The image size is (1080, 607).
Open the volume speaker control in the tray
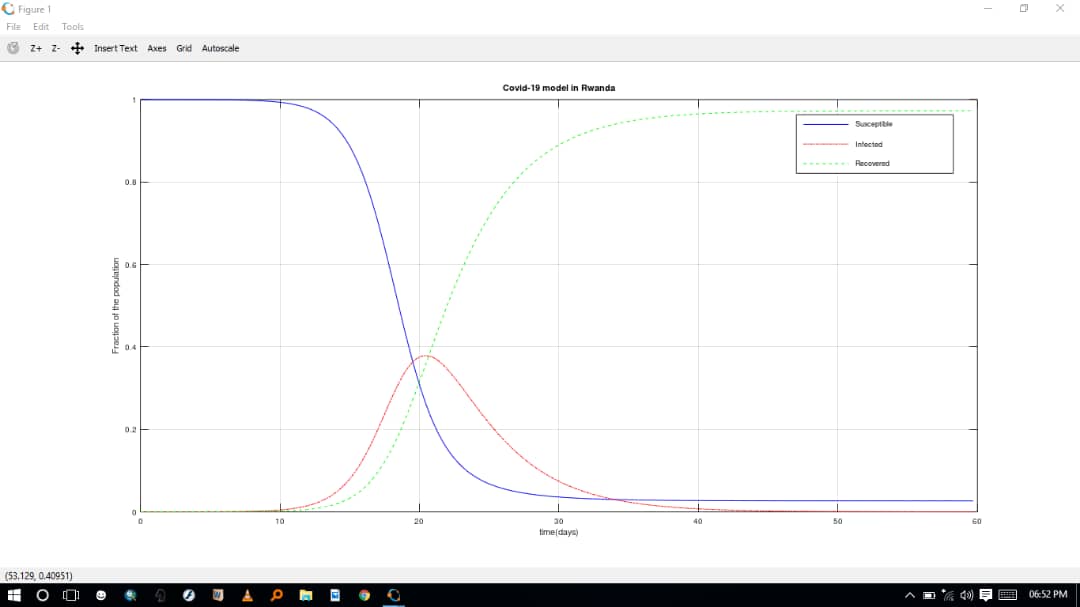tap(966, 595)
